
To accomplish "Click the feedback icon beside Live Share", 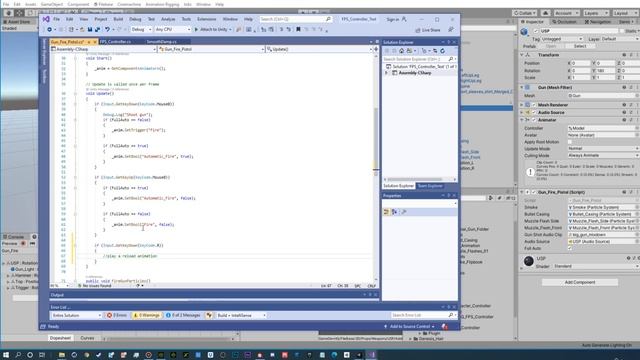I will click(x=451, y=29).
